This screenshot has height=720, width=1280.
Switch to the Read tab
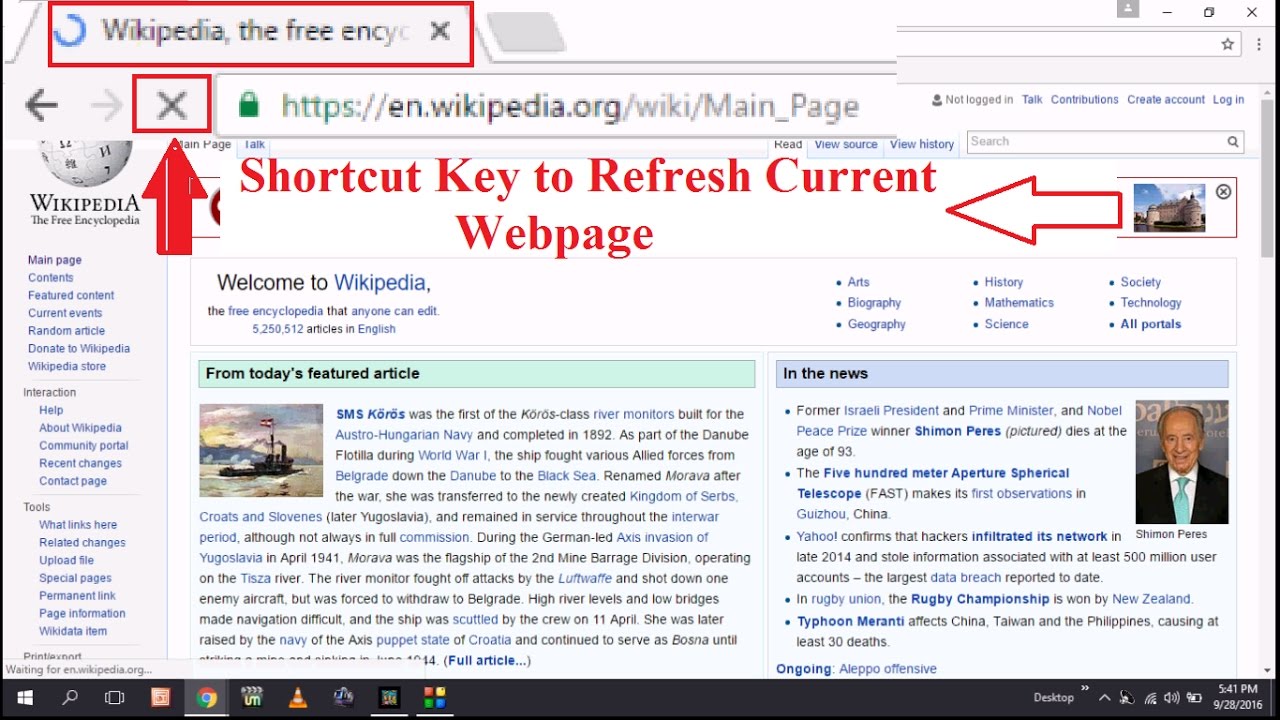(x=788, y=144)
